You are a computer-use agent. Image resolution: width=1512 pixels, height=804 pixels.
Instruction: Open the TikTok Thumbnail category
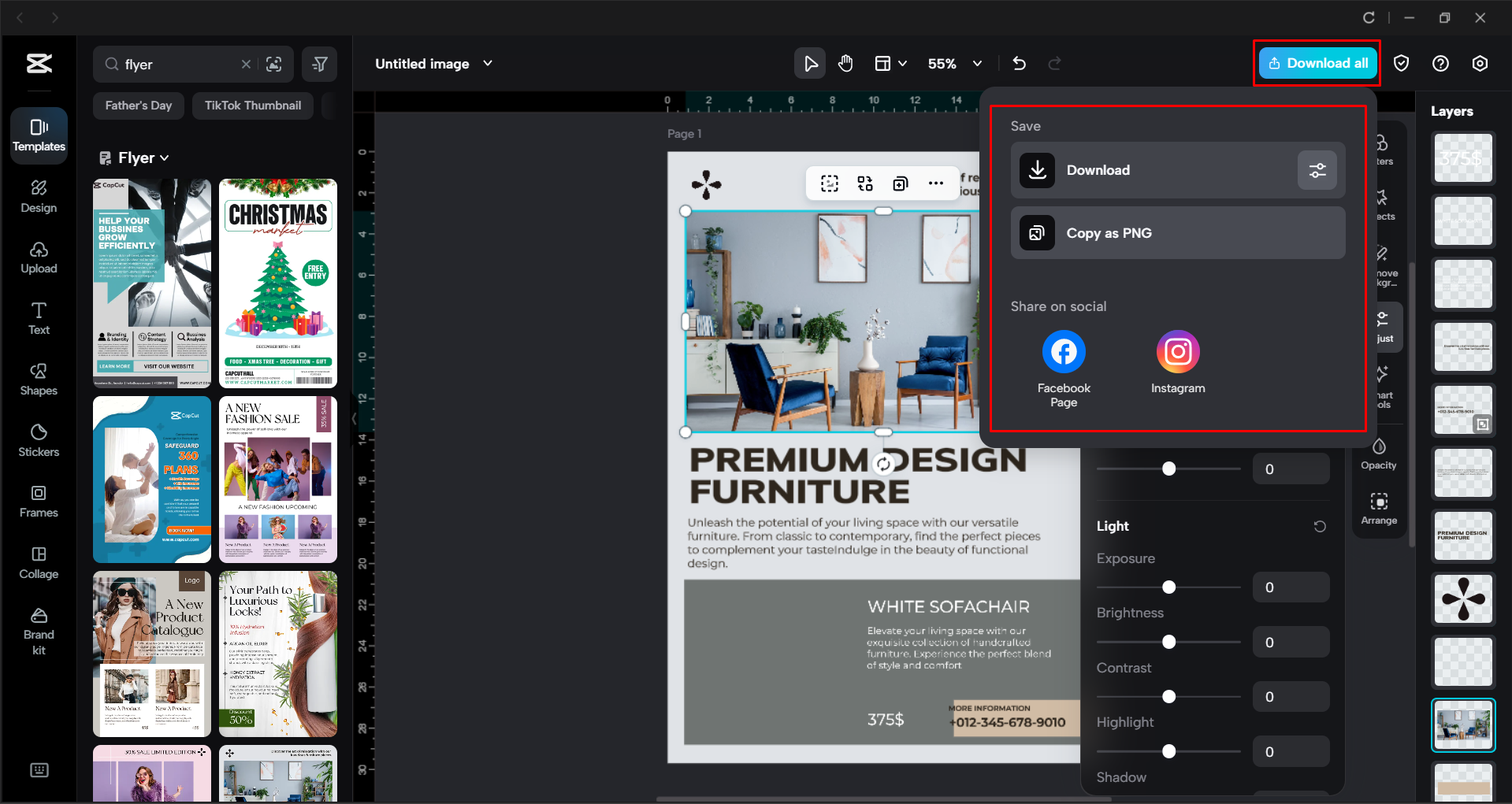click(x=252, y=105)
